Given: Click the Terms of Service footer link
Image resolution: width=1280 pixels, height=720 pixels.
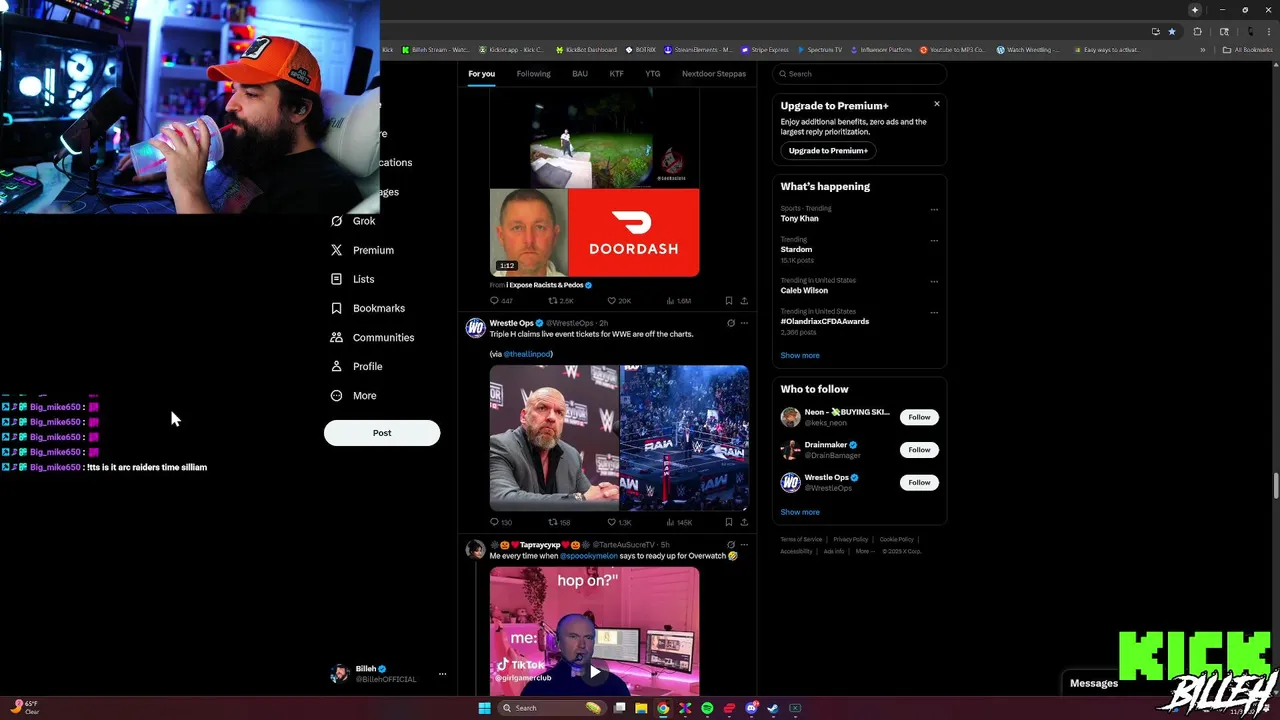Looking at the screenshot, I should [x=801, y=540].
